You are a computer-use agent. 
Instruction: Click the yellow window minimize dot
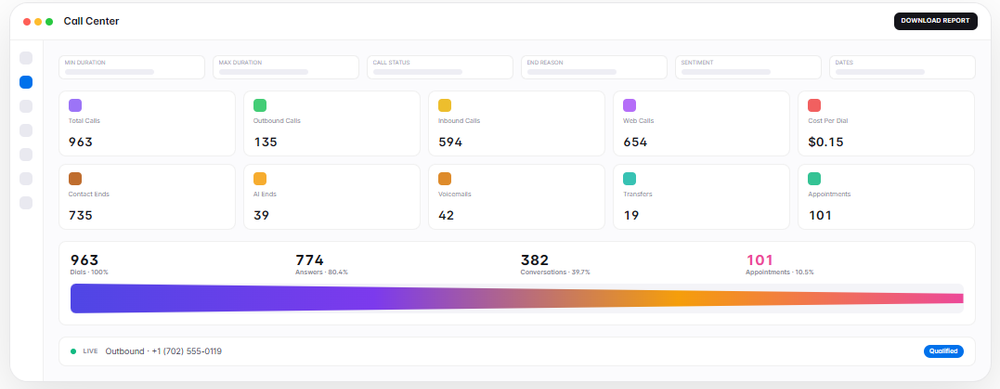click(x=38, y=22)
